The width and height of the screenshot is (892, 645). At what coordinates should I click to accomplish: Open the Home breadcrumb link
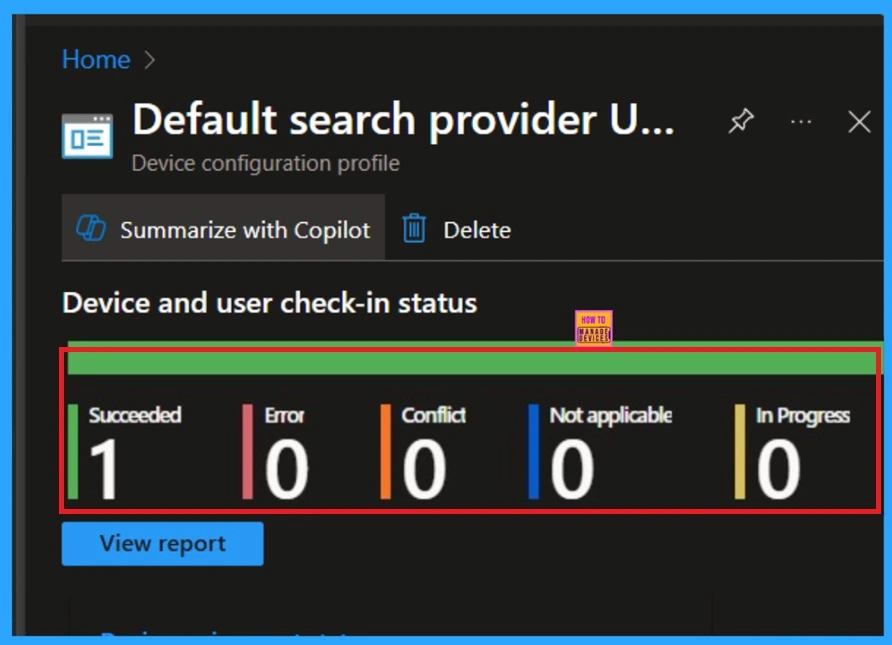click(x=96, y=60)
